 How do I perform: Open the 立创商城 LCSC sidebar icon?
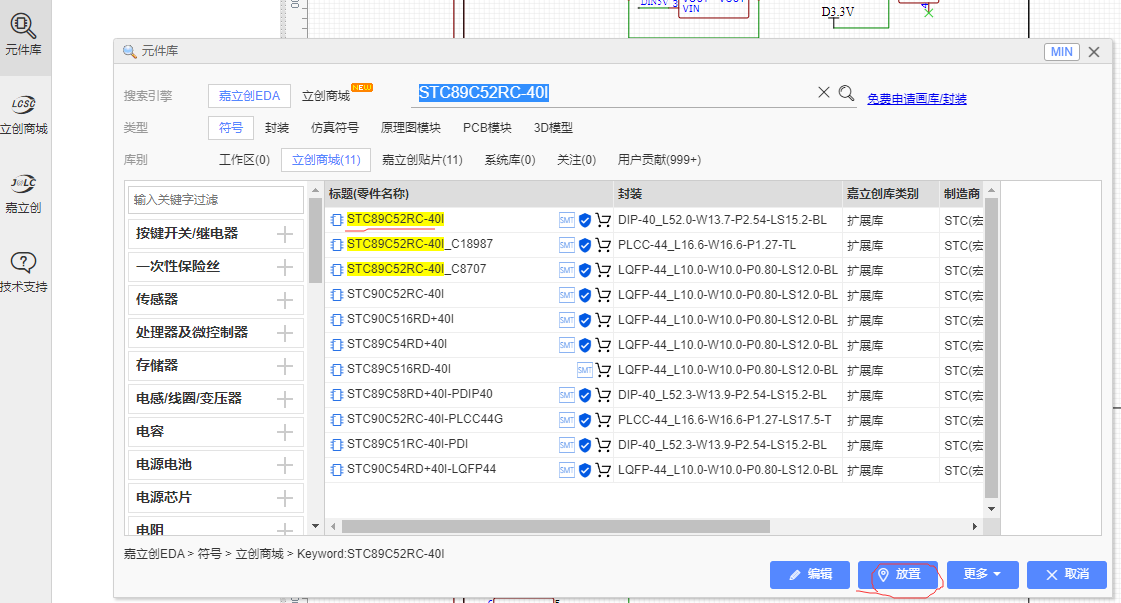(x=23, y=114)
